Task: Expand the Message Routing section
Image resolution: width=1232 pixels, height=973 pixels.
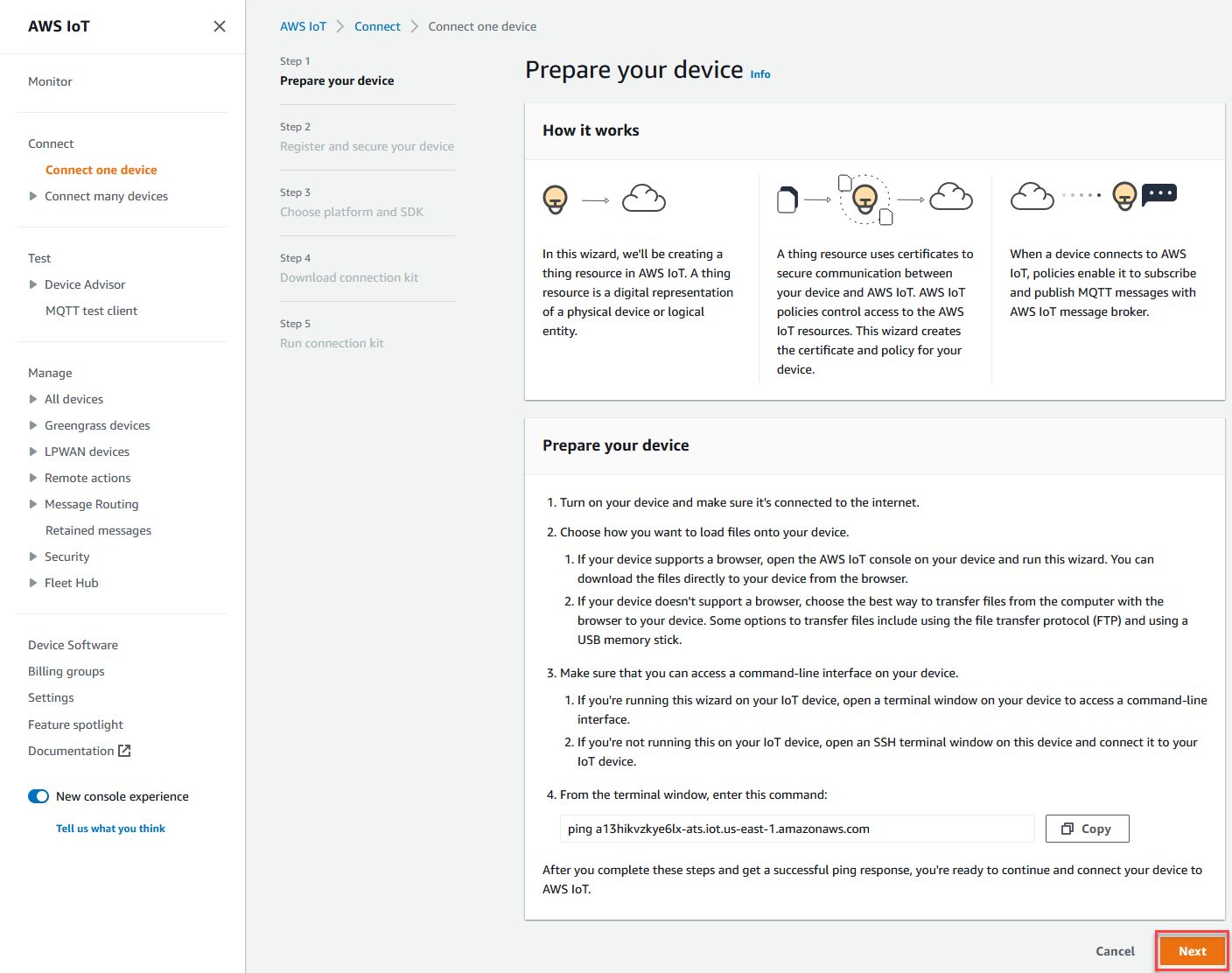Action: point(33,503)
